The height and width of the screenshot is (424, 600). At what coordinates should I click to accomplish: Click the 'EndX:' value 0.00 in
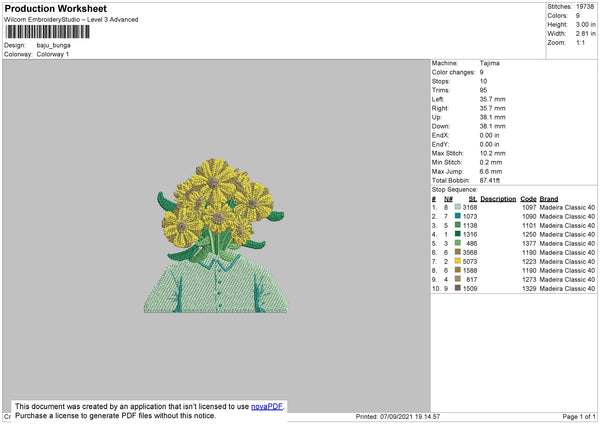489,135
